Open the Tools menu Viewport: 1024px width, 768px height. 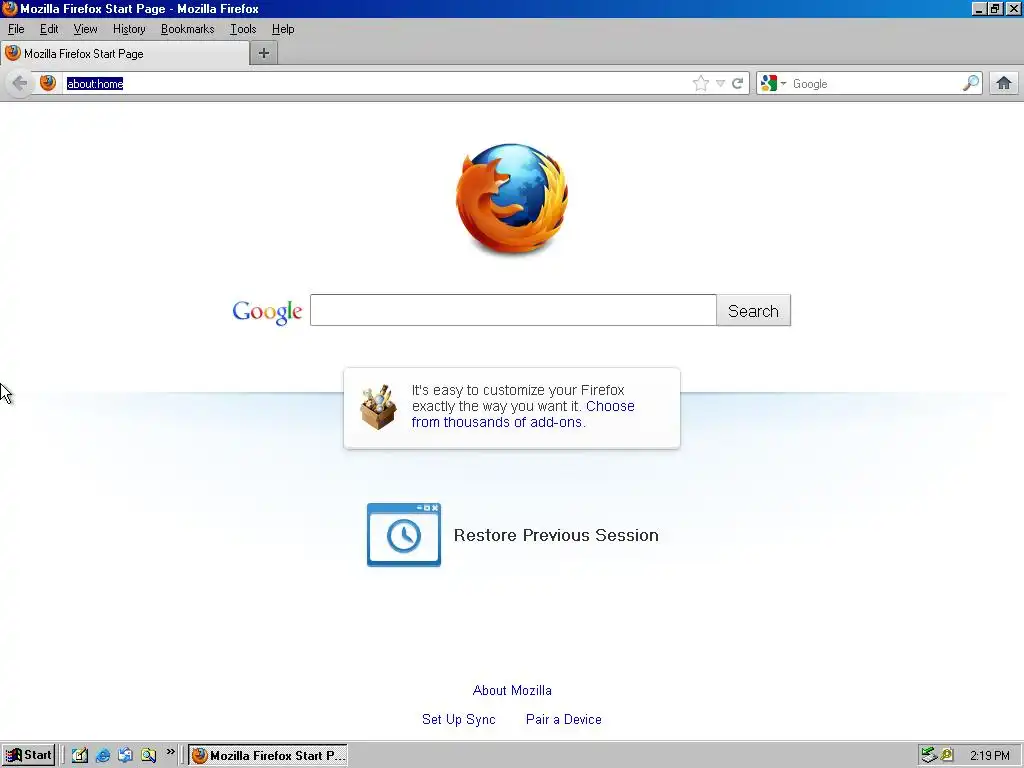pos(243,29)
